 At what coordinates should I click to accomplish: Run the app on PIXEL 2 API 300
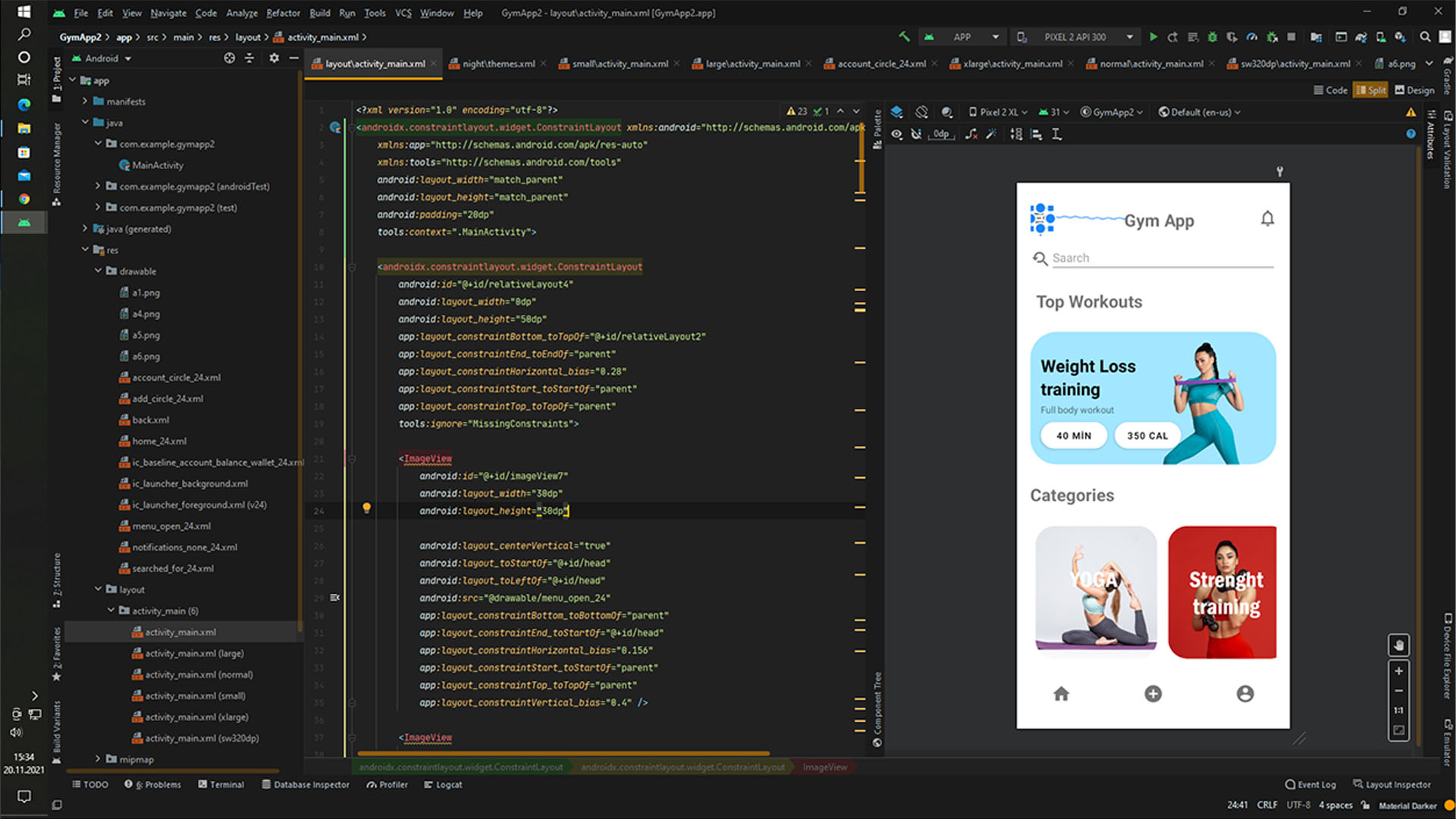click(1153, 36)
